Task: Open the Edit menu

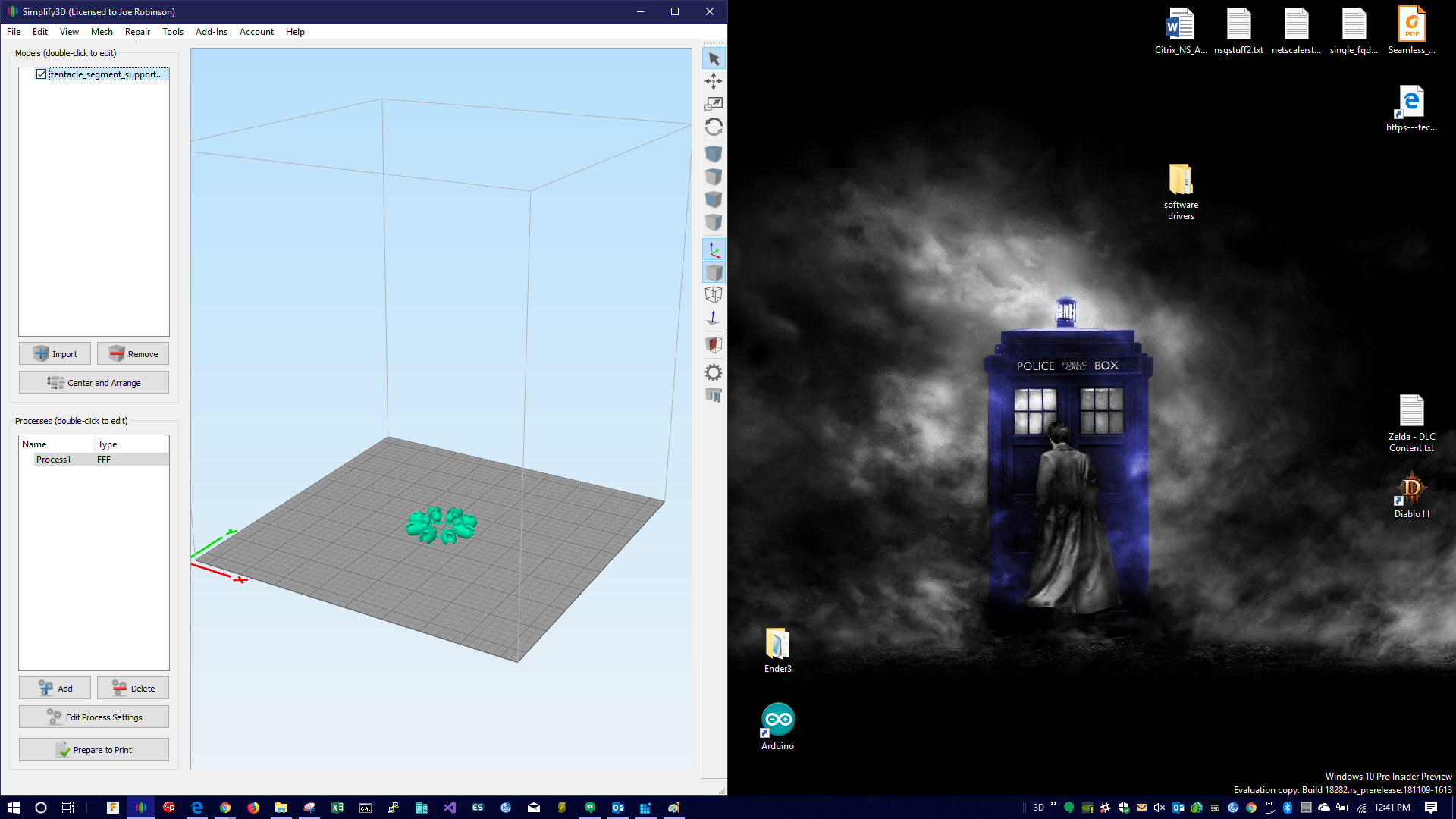Action: point(40,32)
